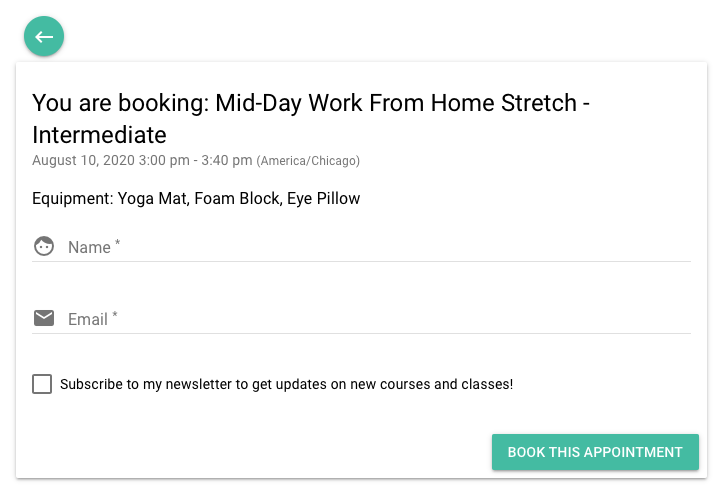Click "Work From Home Stretch" in title

[443, 103]
